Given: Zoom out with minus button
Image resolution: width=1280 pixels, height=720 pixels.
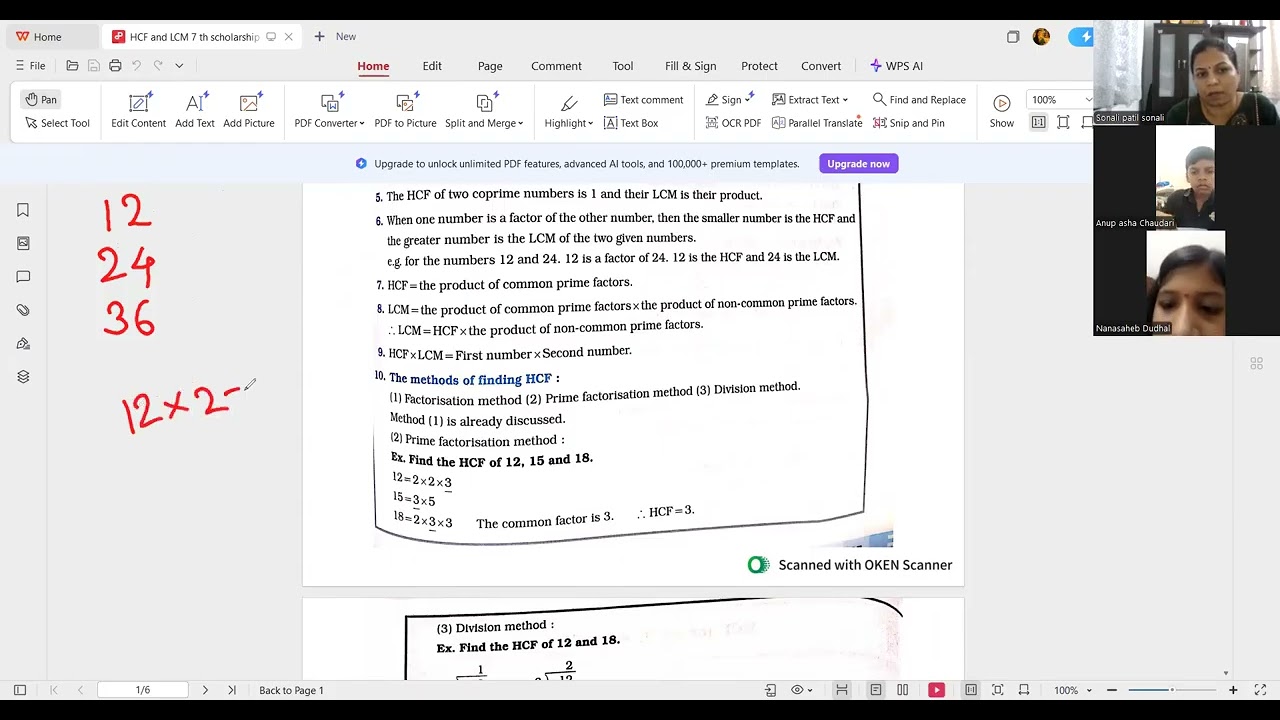Looking at the screenshot, I should pyautogui.click(x=1112, y=690).
